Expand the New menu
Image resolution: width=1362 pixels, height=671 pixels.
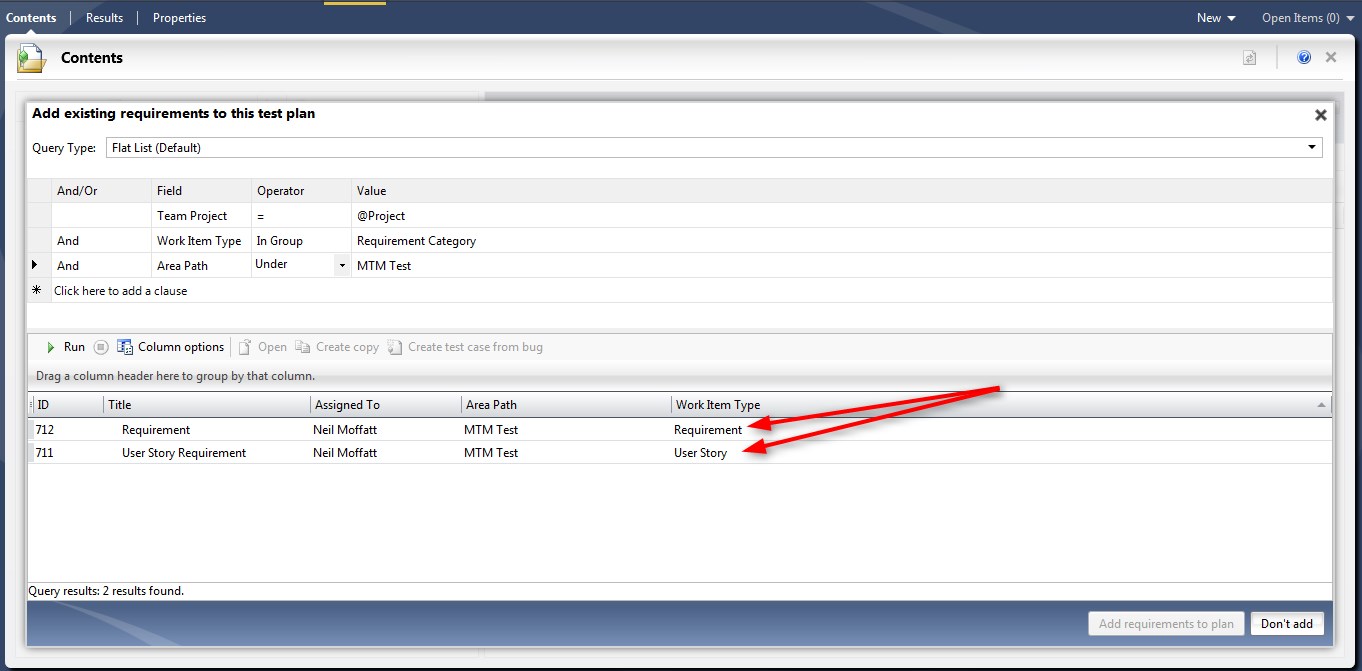tap(1216, 18)
